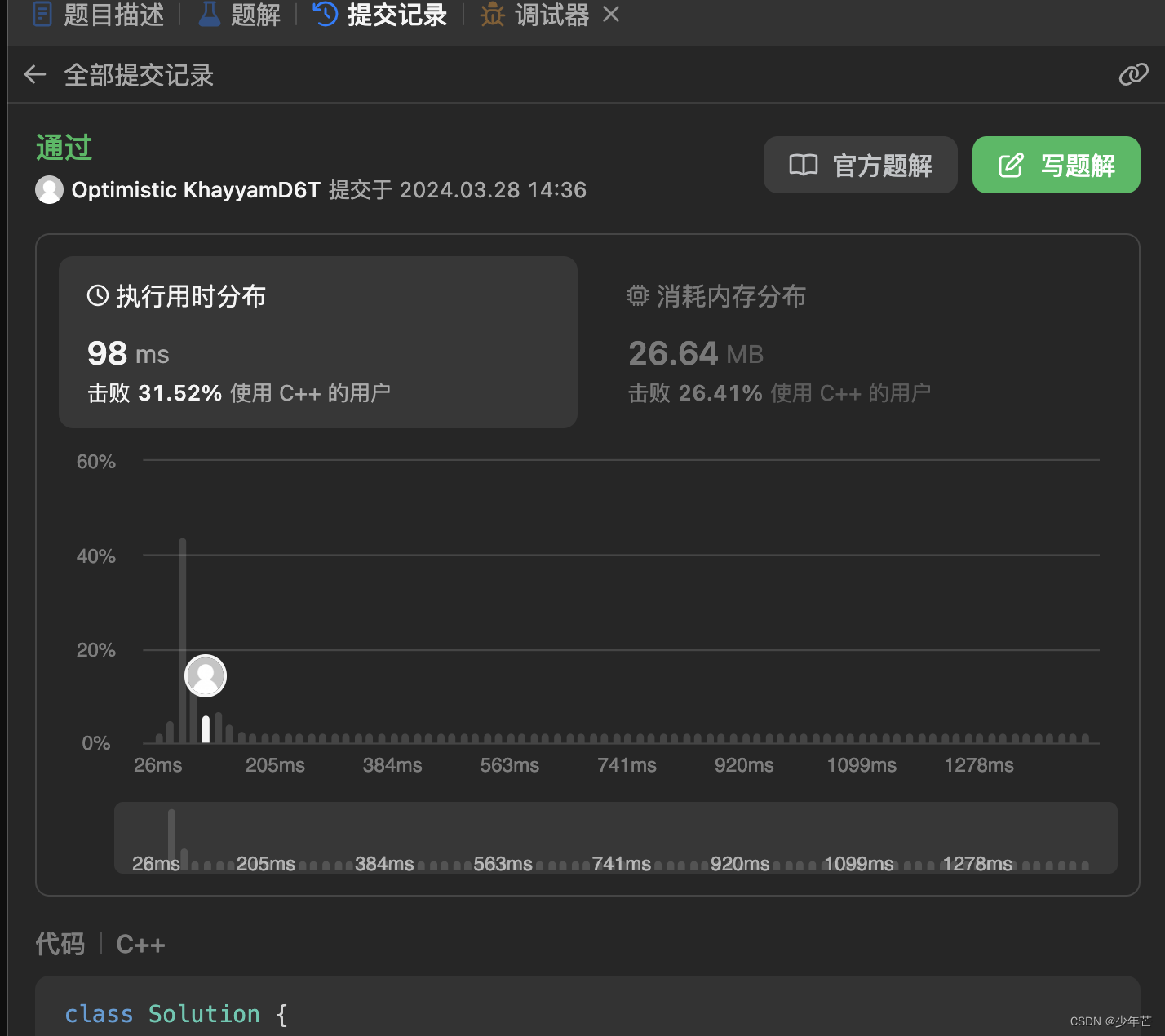Viewport: 1165px width, 1036px height.
Task: Click the bug icon beside 调试器
Action: click(493, 14)
